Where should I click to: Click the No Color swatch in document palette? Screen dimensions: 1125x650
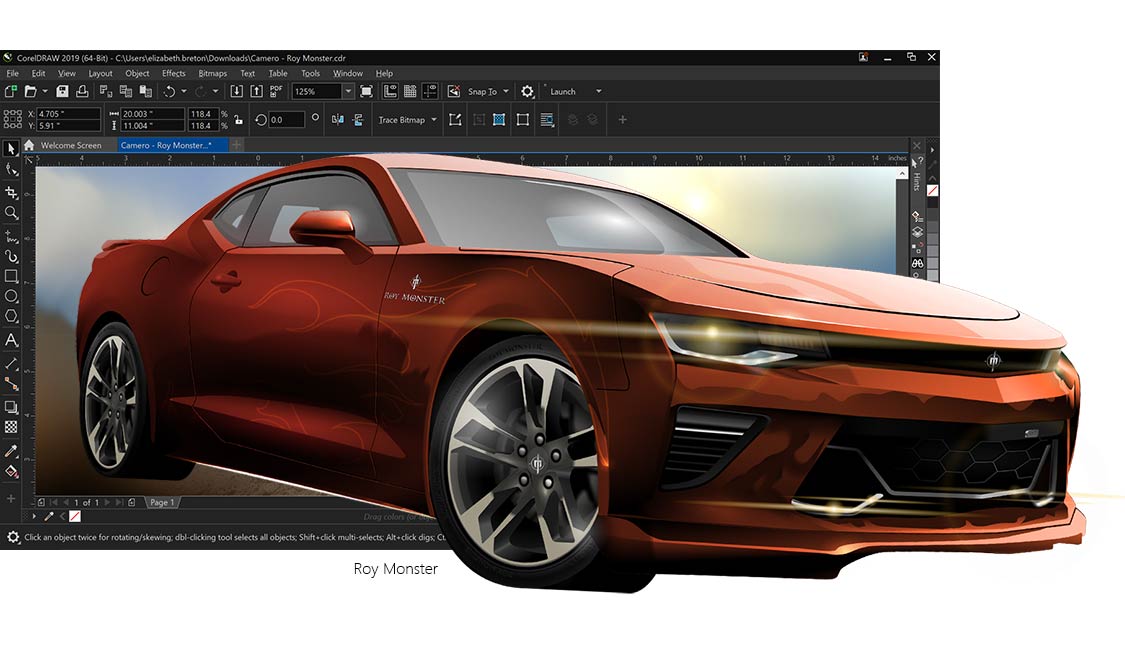coord(75,516)
